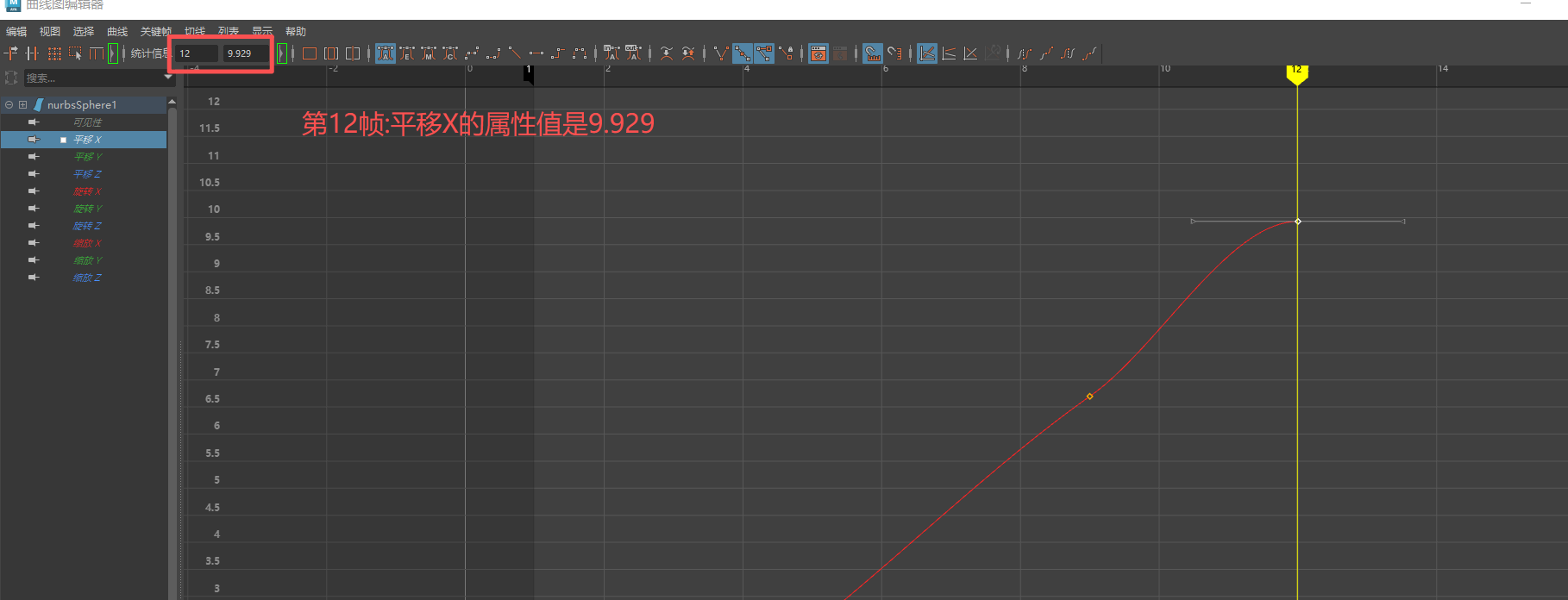Select the keyframe at frame 12
The width and height of the screenshot is (1568, 600).
coord(1298,222)
